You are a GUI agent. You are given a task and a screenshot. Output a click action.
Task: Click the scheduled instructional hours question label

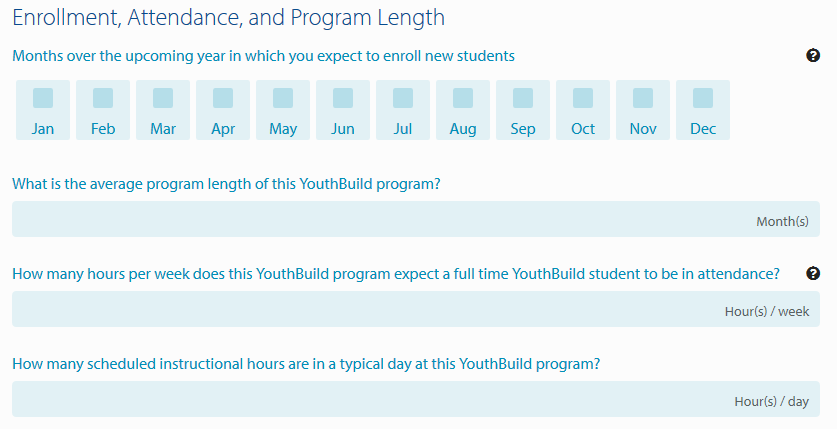pyautogui.click(x=306, y=364)
